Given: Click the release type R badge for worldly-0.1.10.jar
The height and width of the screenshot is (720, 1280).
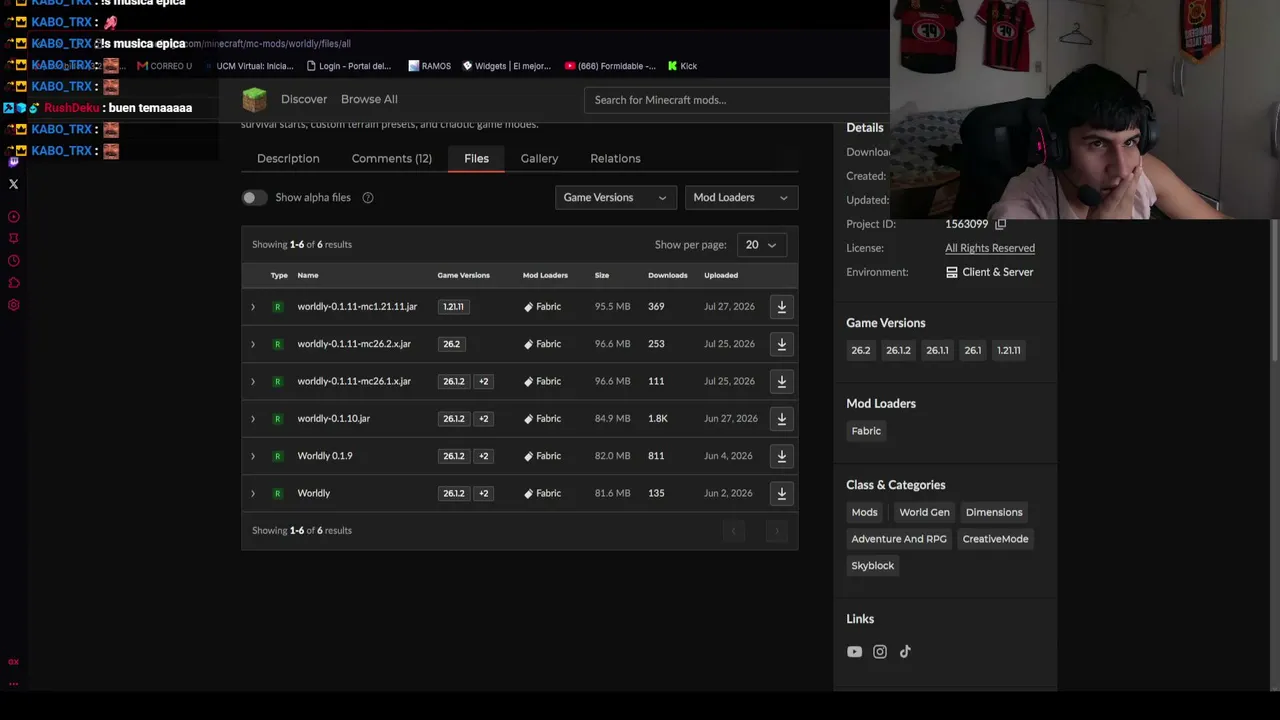Looking at the screenshot, I should pyautogui.click(x=277, y=419).
